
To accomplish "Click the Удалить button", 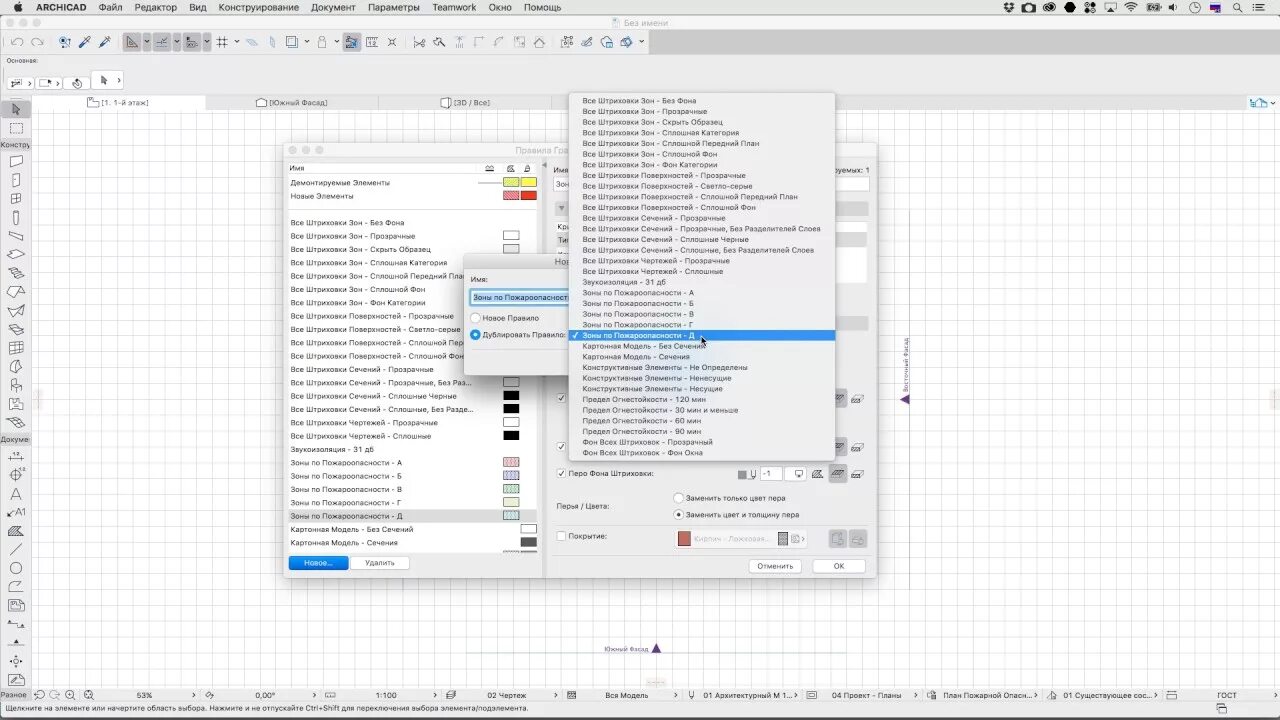I will (380, 563).
